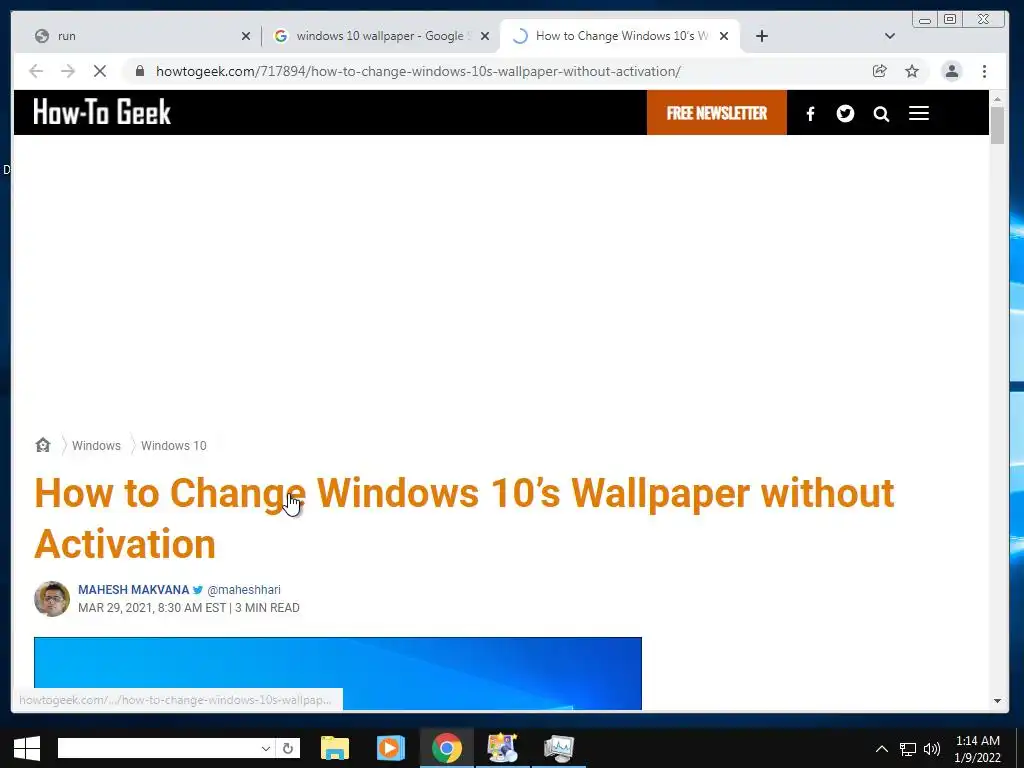1024x768 pixels.
Task: Click the padlock site info icon
Action: coord(140,71)
